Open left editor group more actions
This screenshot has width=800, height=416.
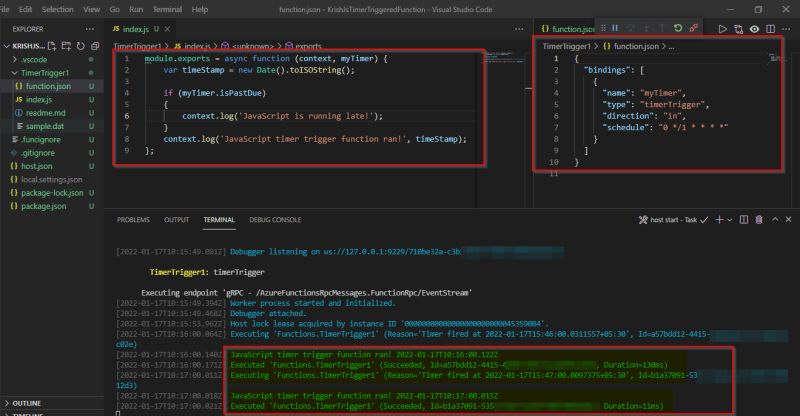pyautogui.click(x=519, y=29)
